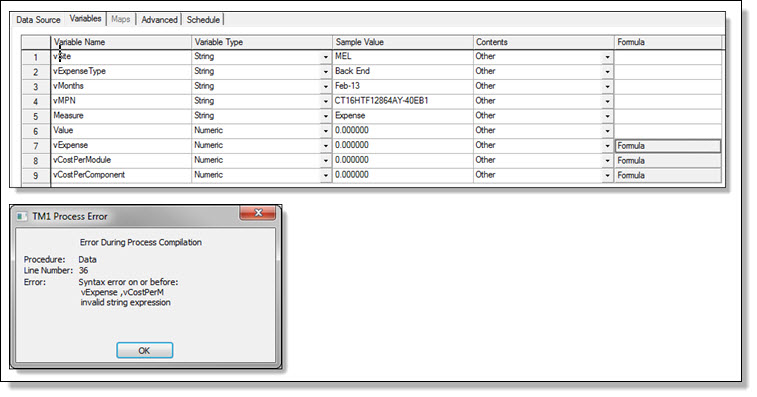
Task: Click the Formula column header
Action: click(x=668, y=42)
